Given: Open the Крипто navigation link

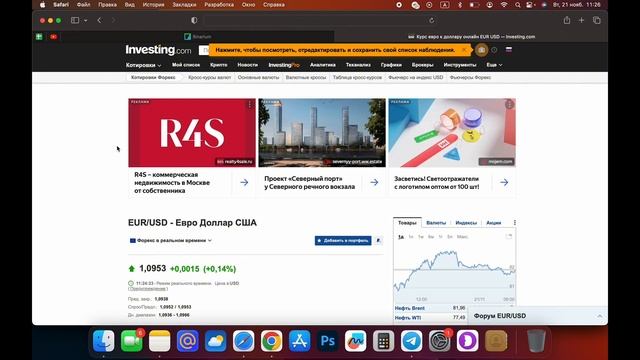Looking at the screenshot, I should coord(218,65).
